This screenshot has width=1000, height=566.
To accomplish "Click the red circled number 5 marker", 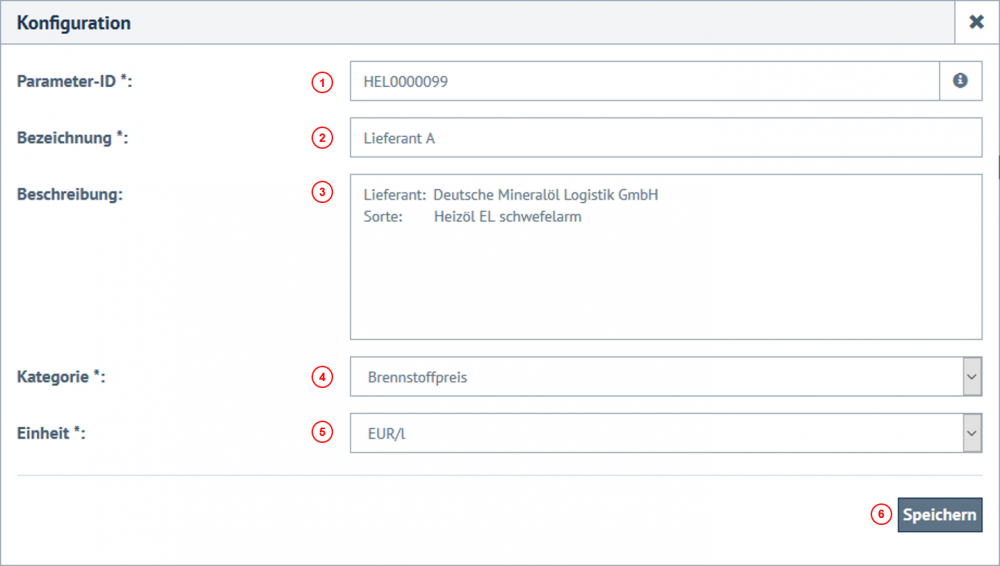I will point(321,433).
